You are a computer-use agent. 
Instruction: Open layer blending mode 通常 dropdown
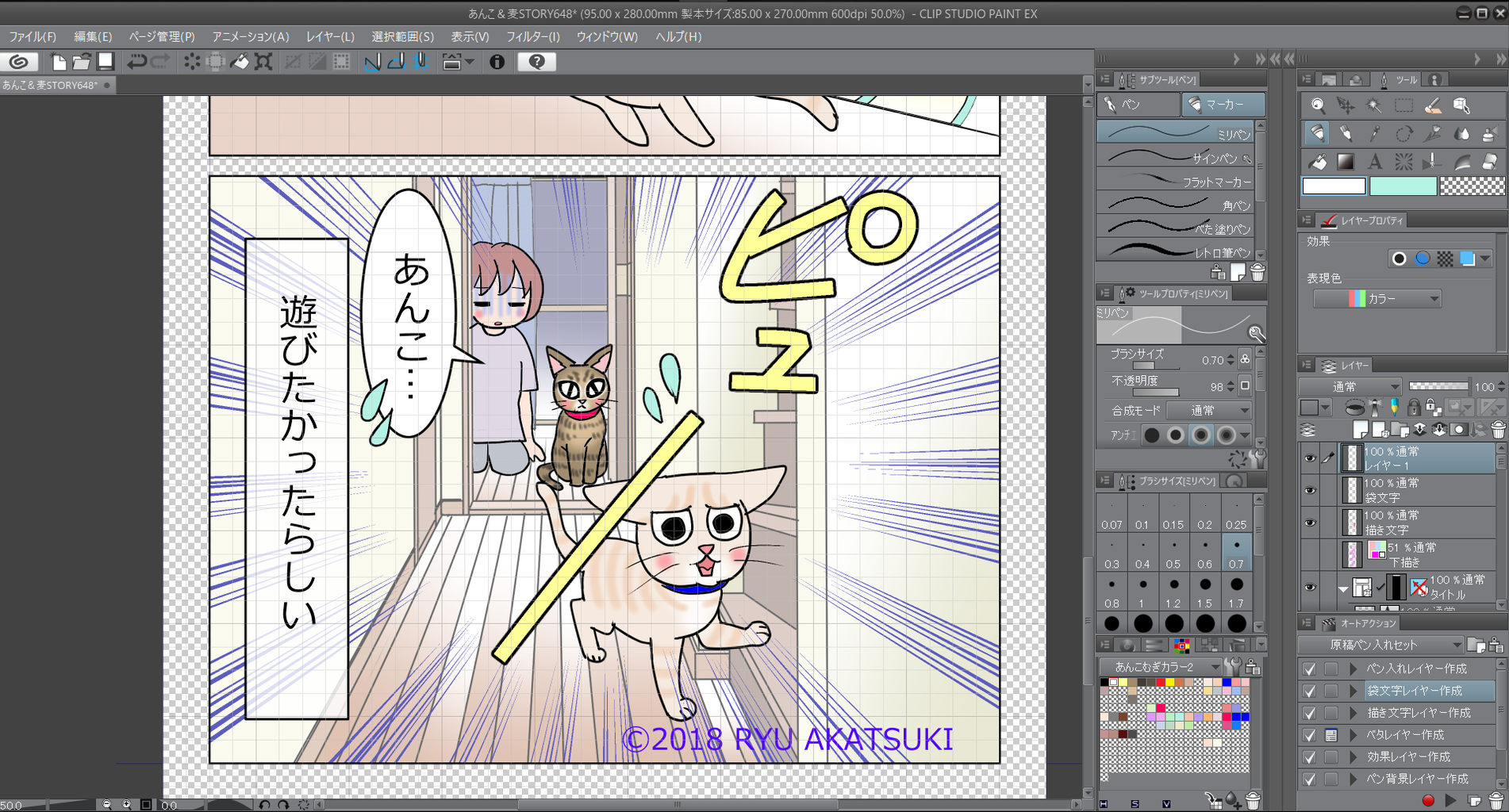pos(1350,386)
